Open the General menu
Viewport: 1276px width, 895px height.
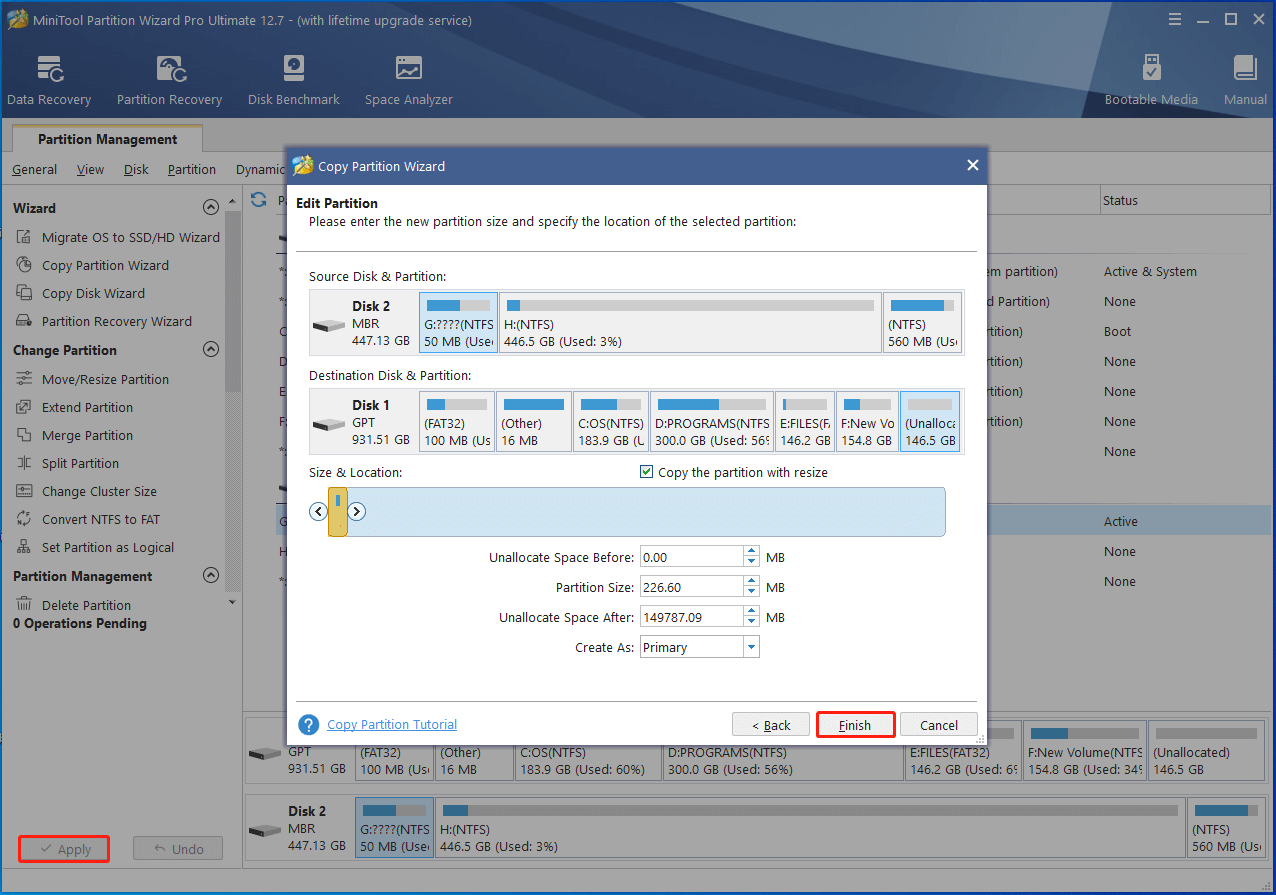point(34,169)
